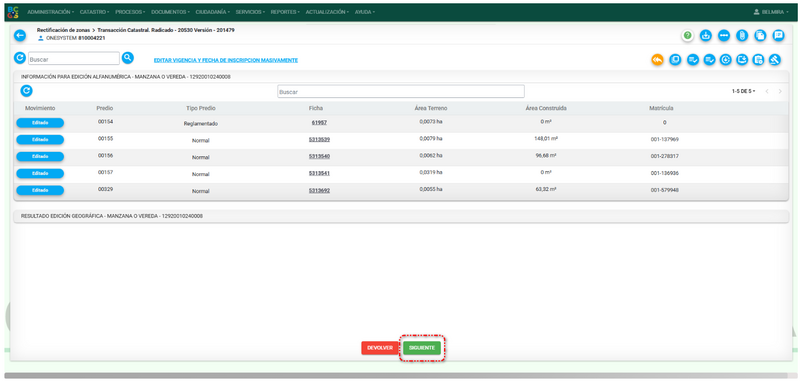Select matrícula cell 001-579948
The width and height of the screenshot is (800, 383).
[664, 190]
